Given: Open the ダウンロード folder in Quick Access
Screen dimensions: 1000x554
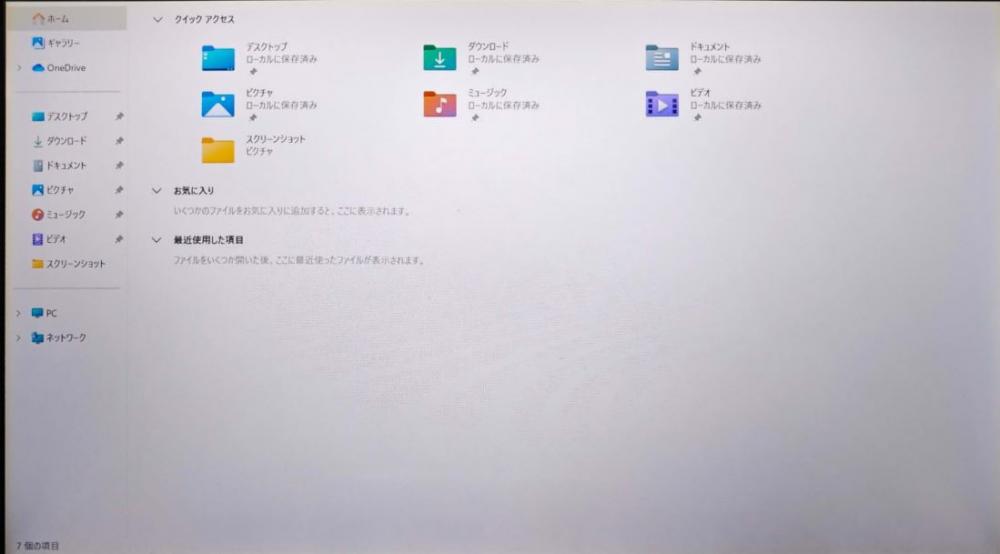Looking at the screenshot, I should (439, 58).
